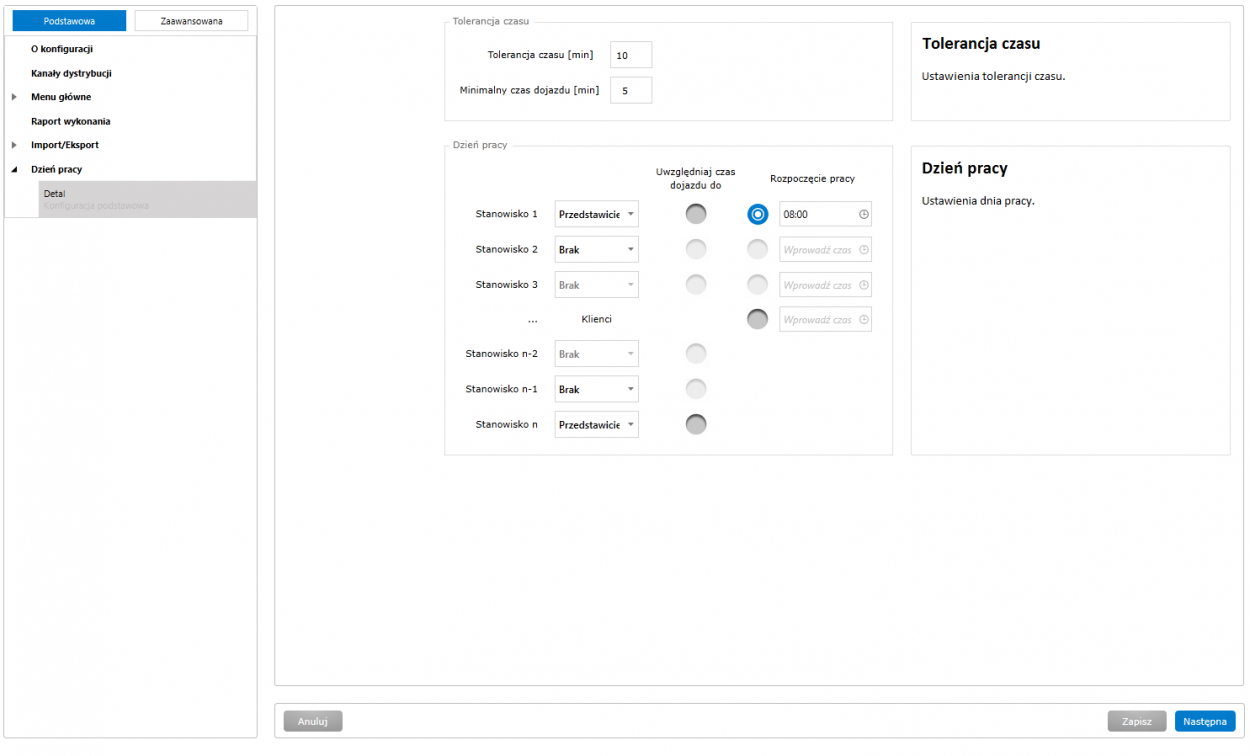Open Stanowisko n dropdown

597,425
